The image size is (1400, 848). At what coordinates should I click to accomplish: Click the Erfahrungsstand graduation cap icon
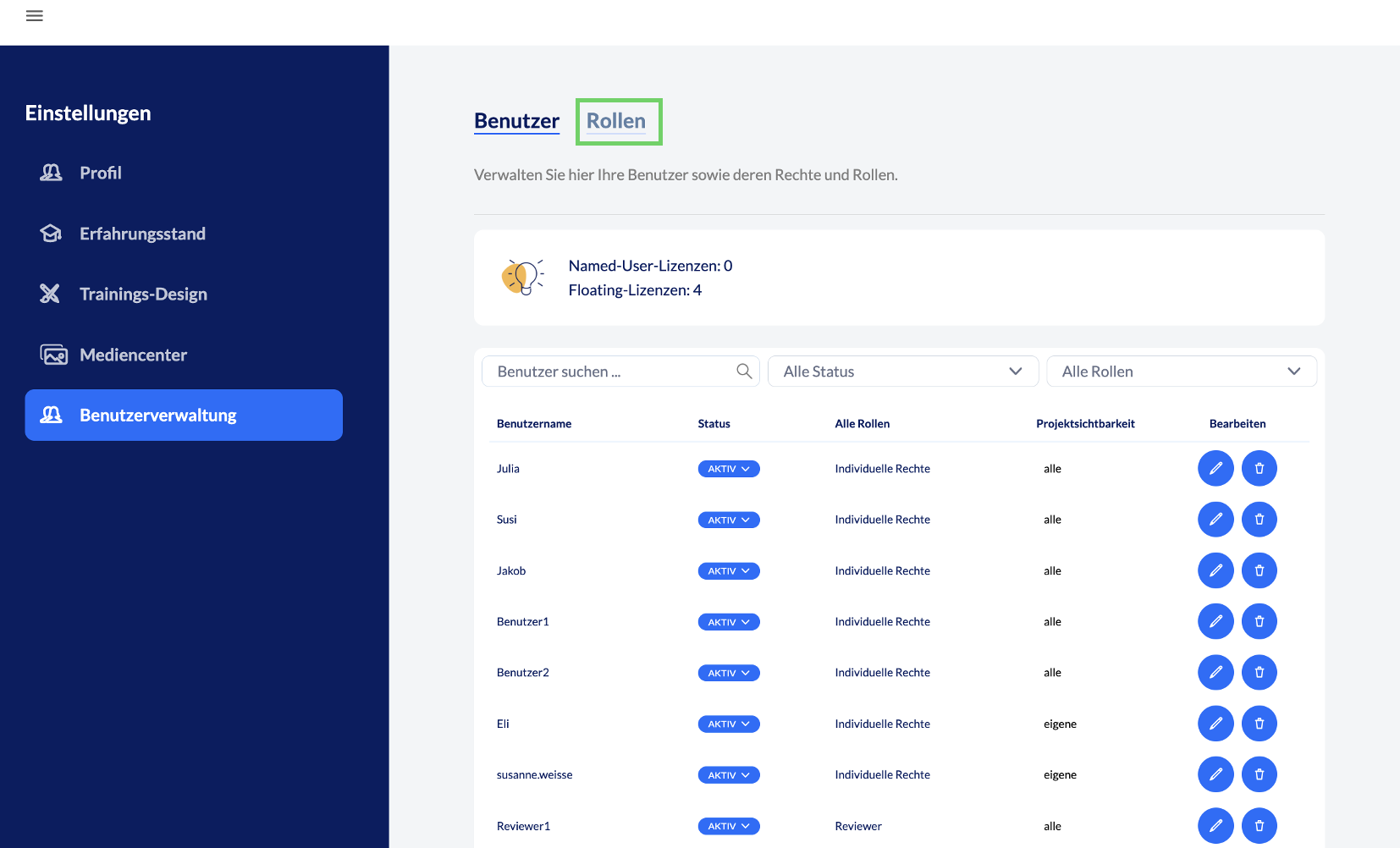[51, 234]
